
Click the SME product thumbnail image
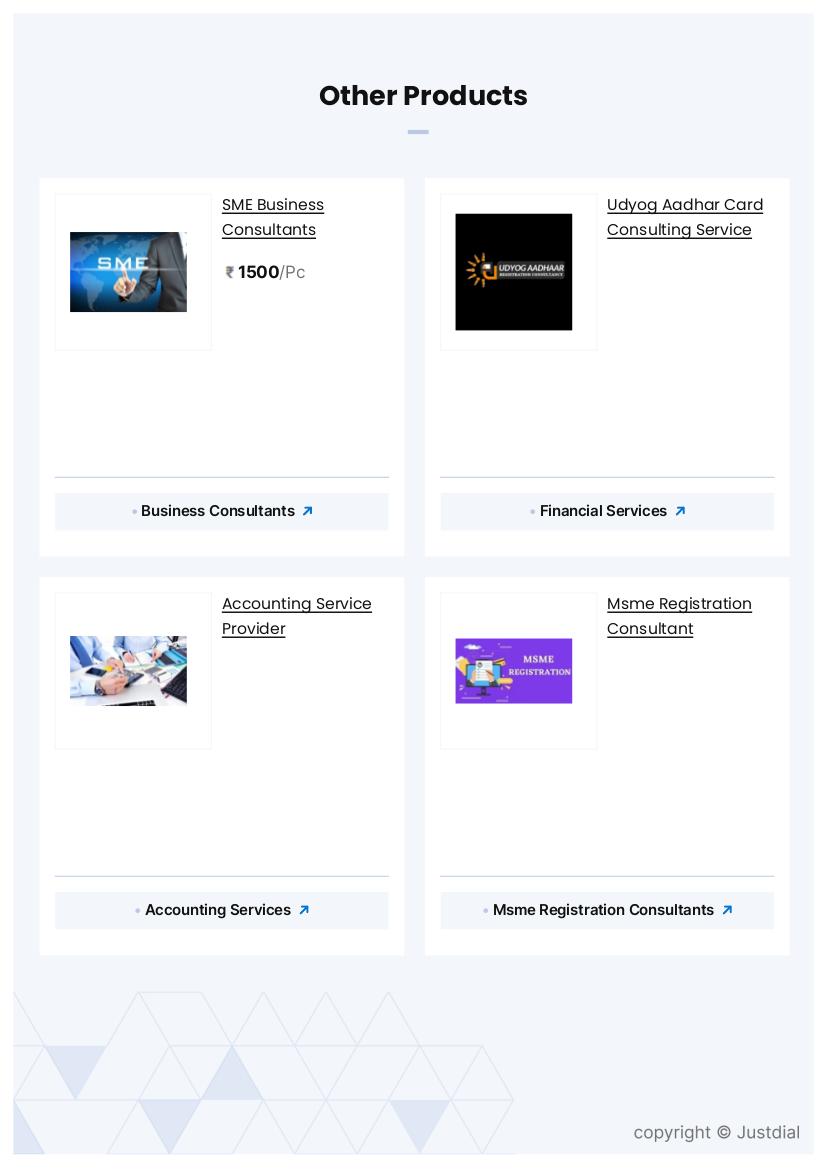128,272
